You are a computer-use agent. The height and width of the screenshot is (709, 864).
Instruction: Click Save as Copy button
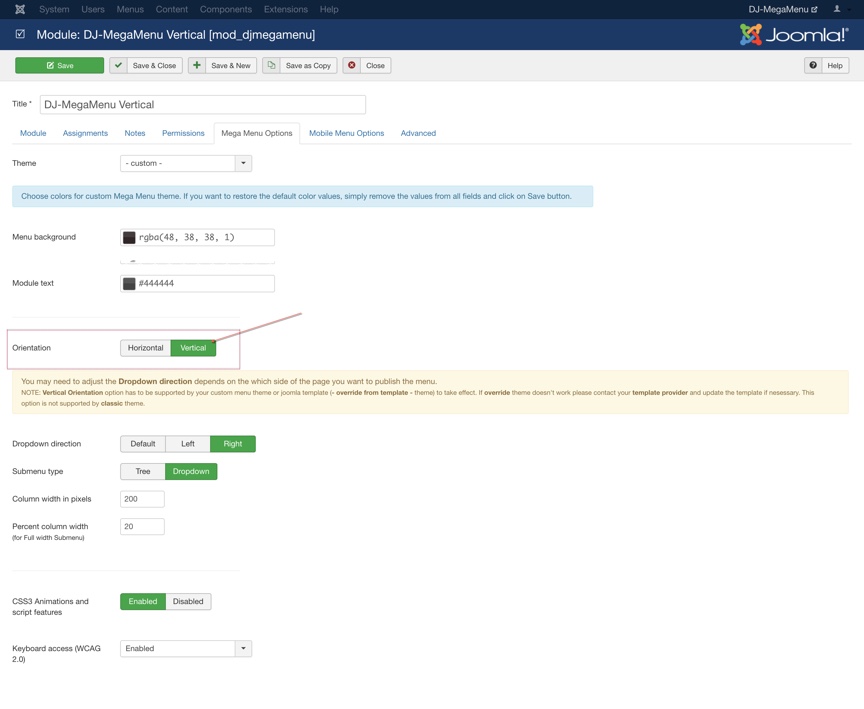point(300,65)
